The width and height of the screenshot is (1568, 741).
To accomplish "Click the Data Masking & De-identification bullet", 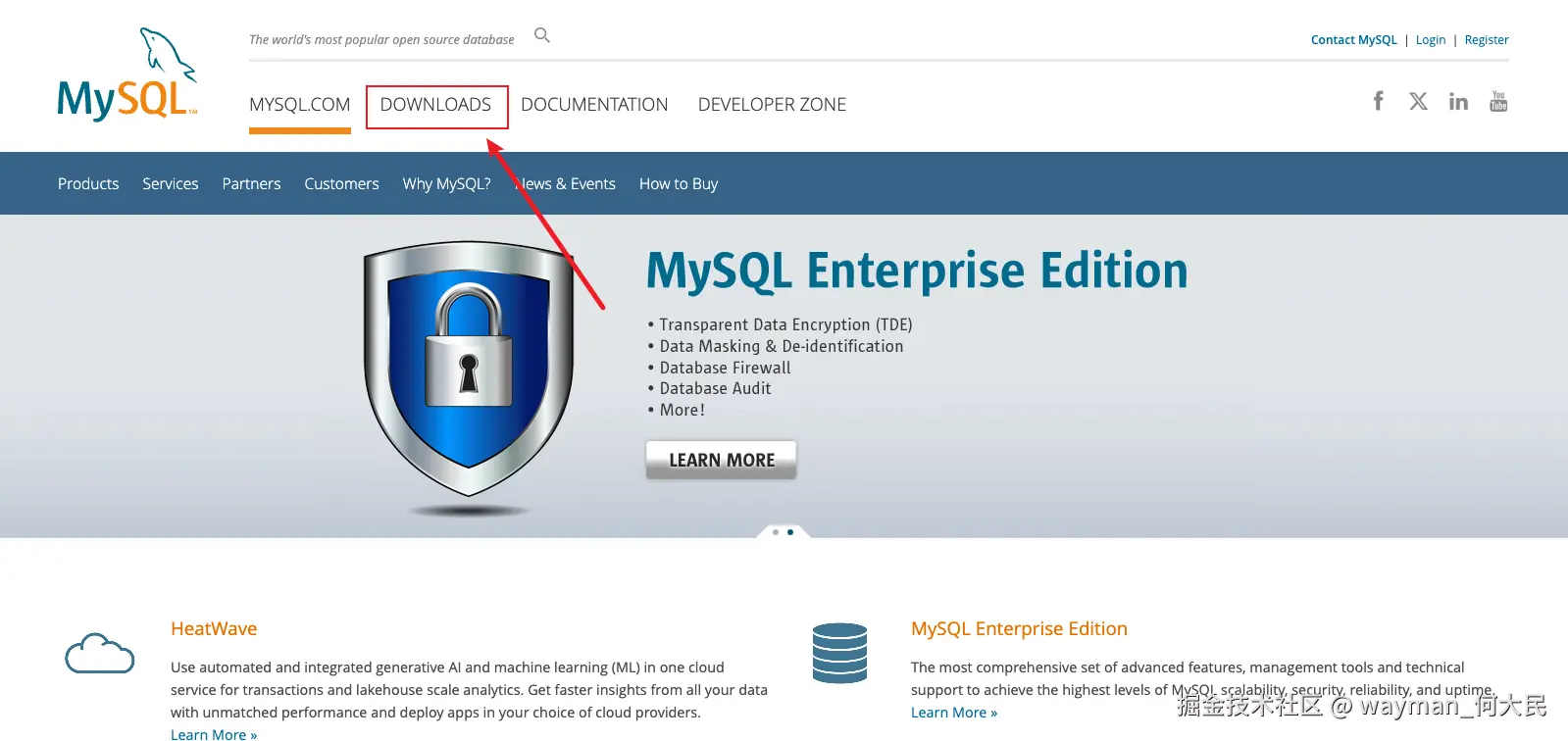I will coord(782,346).
